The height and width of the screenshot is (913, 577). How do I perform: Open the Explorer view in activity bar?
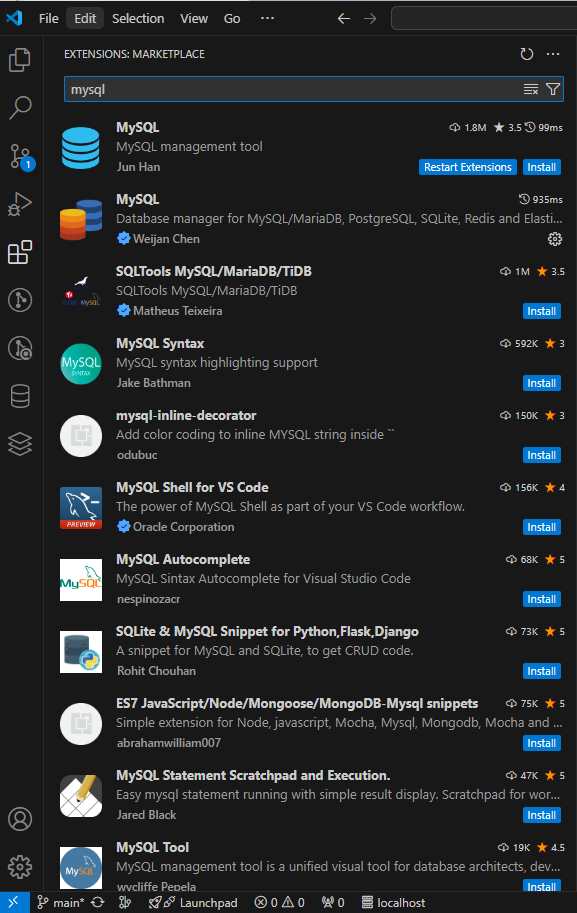pos(20,59)
